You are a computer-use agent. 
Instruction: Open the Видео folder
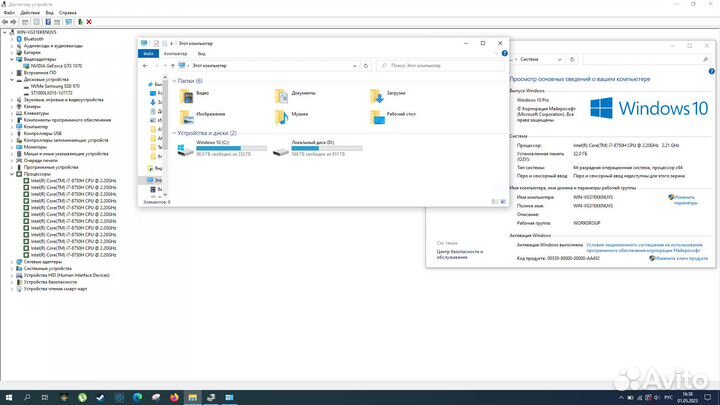tap(194, 95)
